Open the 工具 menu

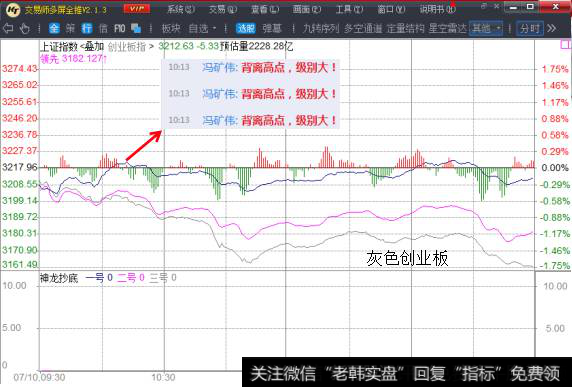tap(349, 9)
